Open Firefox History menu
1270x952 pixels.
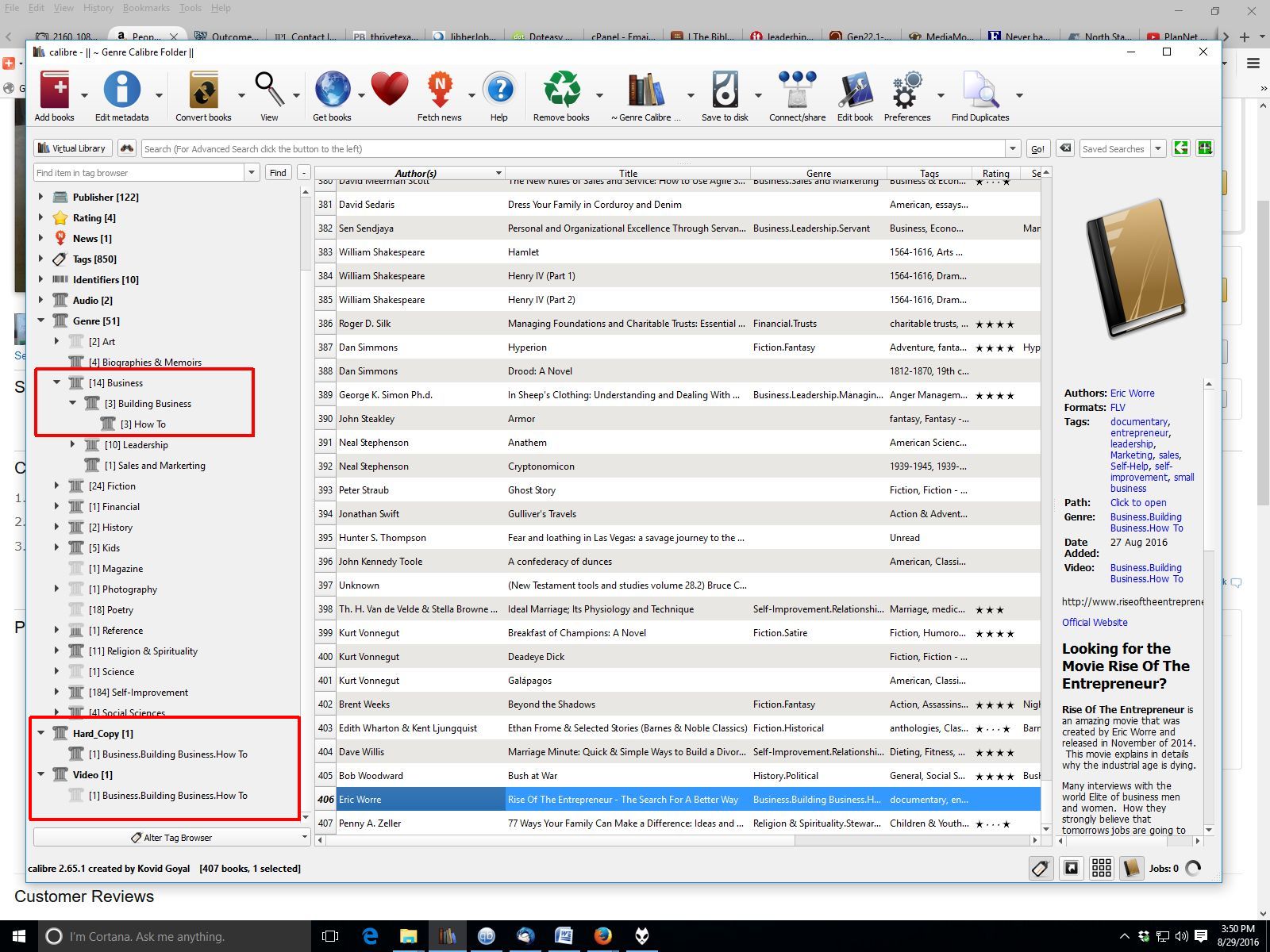(98, 8)
